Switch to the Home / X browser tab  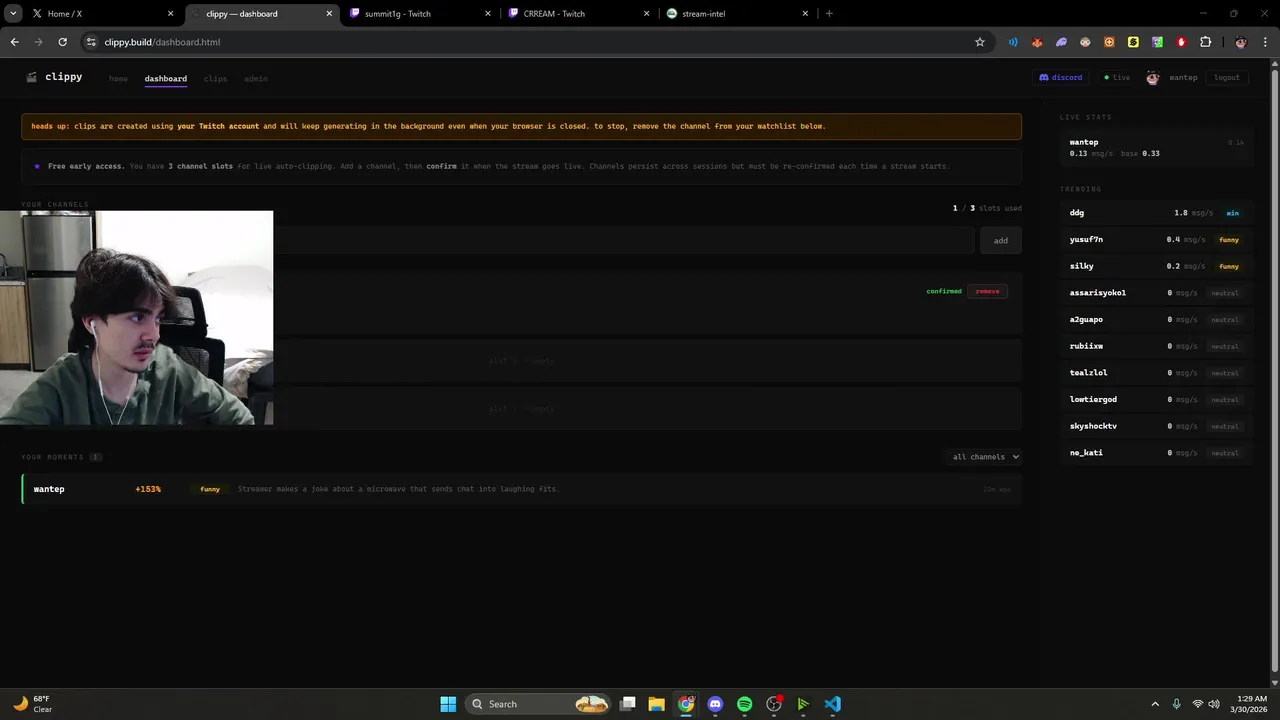103,14
